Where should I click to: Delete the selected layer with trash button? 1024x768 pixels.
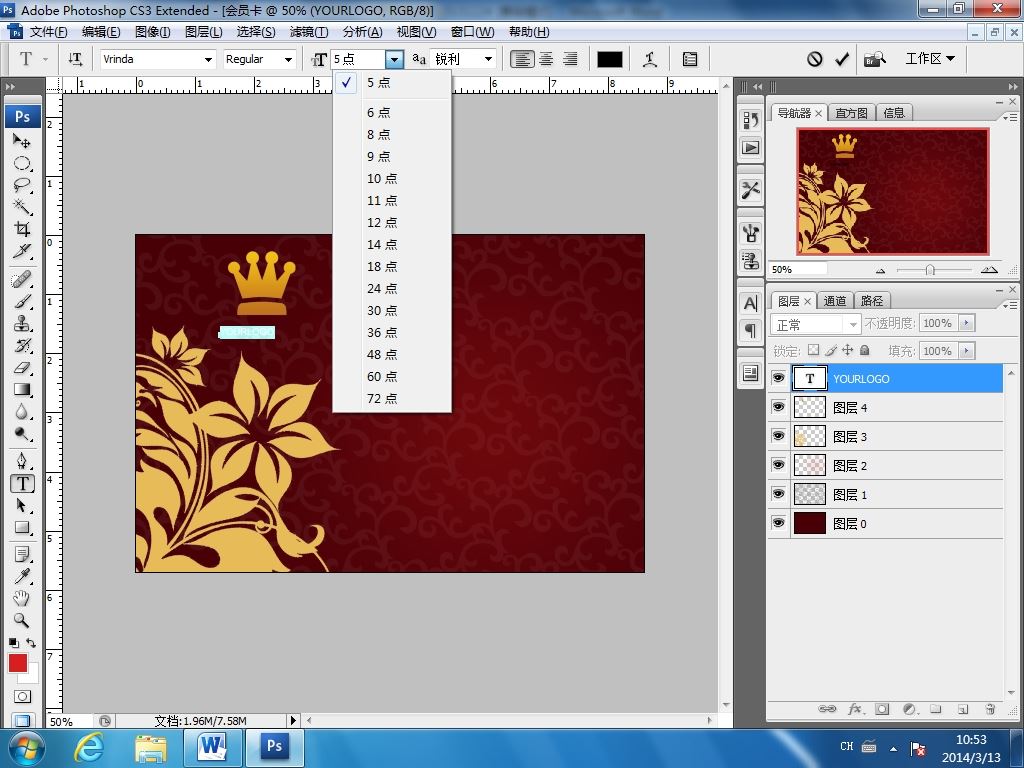point(990,709)
